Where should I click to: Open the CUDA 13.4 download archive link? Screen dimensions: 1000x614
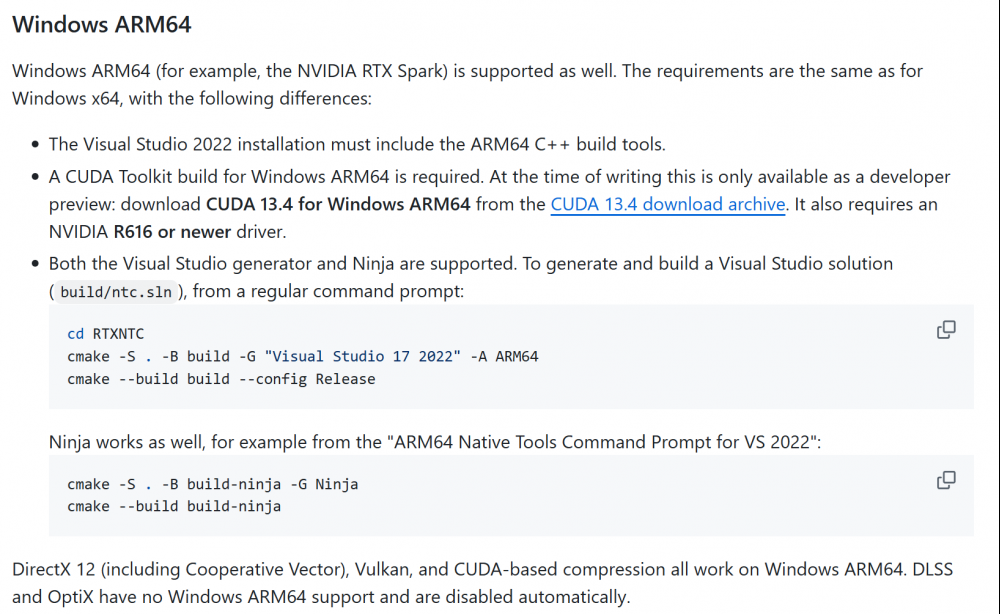(668, 204)
